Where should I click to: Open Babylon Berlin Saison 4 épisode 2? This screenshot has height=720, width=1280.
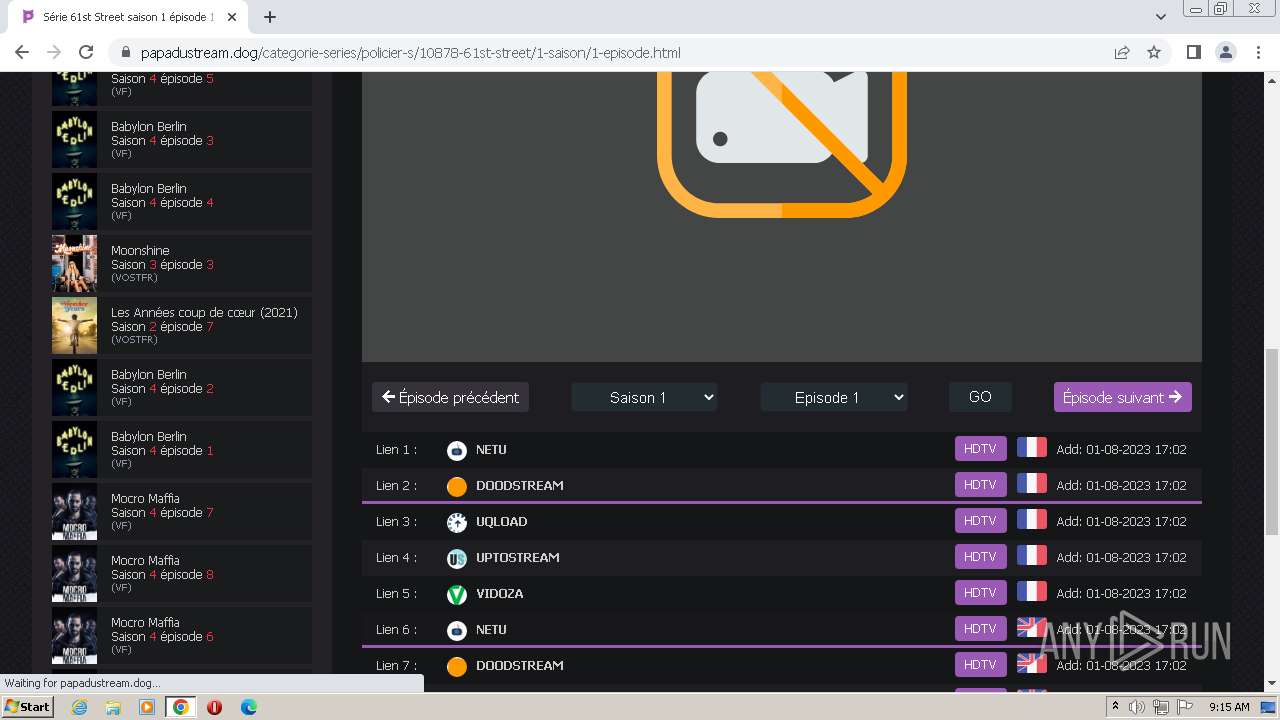(182, 388)
